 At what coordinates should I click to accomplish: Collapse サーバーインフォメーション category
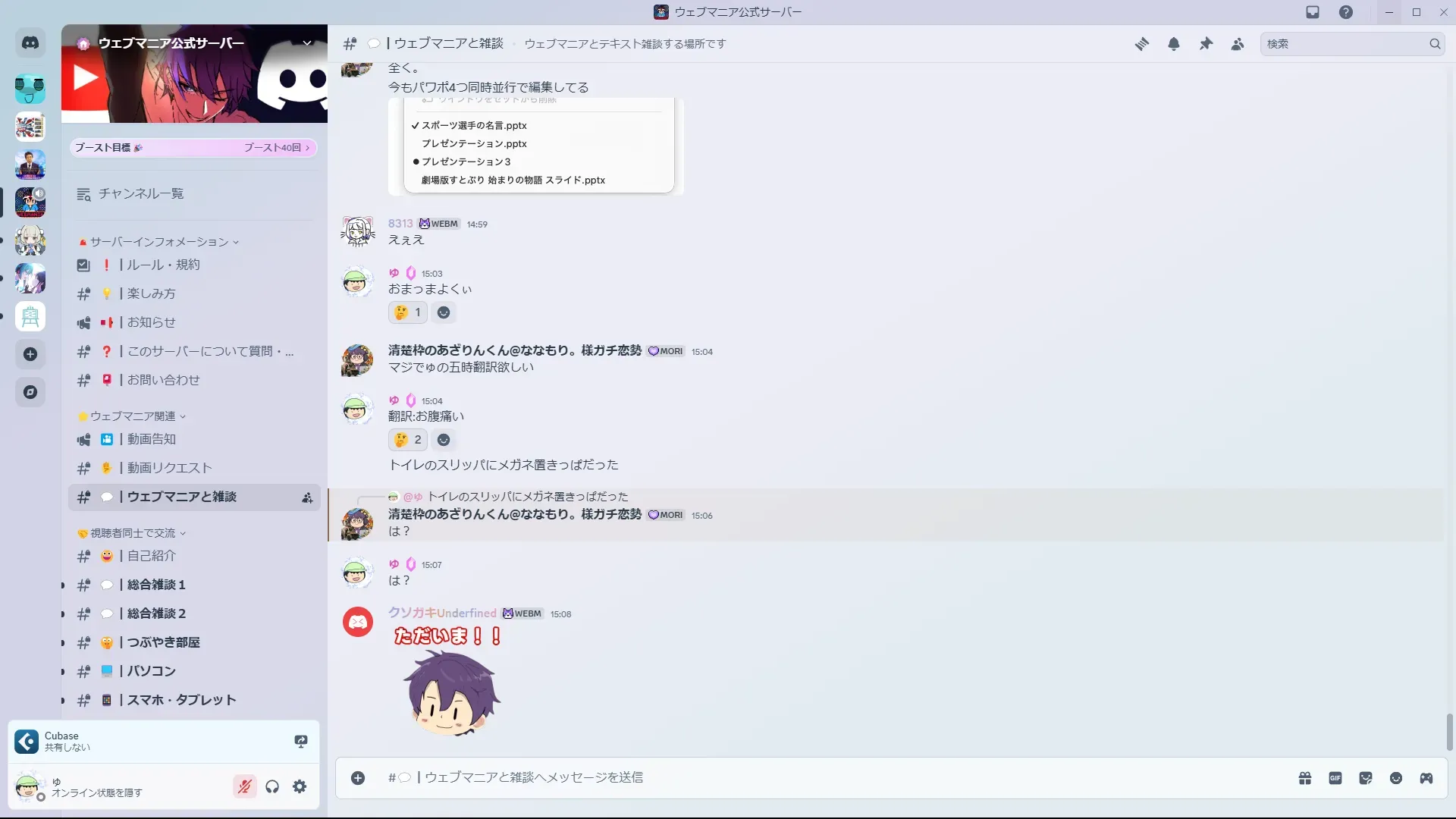click(x=159, y=242)
